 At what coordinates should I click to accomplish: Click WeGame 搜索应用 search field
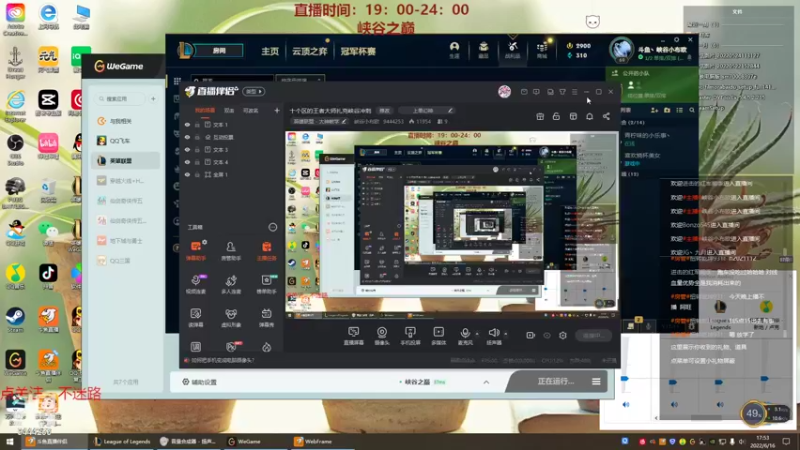(121, 98)
